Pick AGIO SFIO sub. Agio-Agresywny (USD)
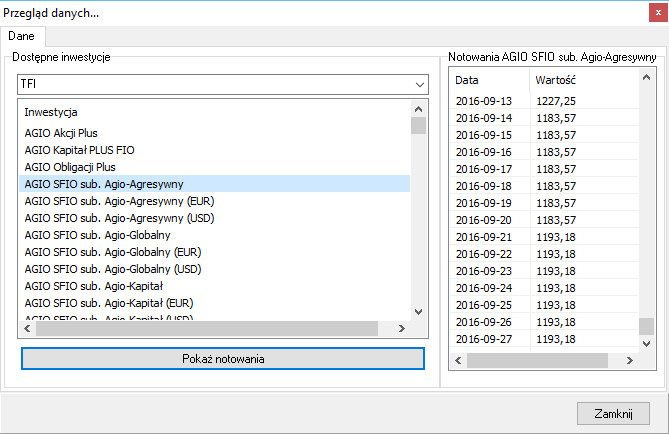669x434 pixels. click(x=120, y=218)
